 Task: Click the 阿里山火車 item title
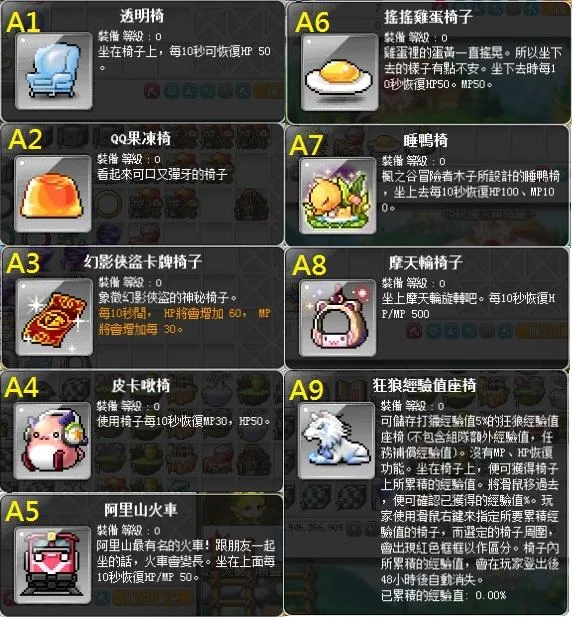click(x=141, y=510)
